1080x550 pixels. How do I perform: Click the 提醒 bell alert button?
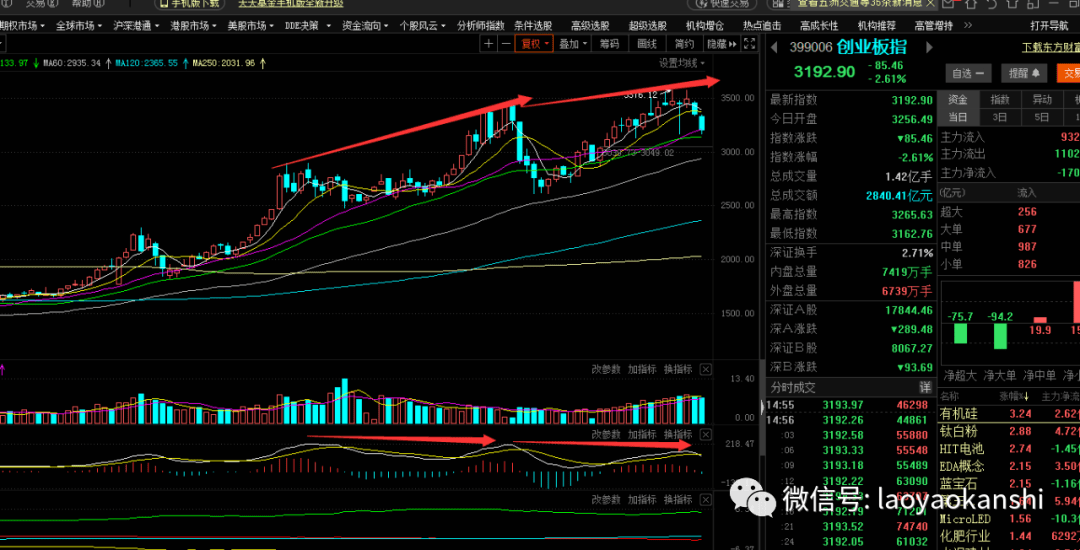[x=1024, y=73]
